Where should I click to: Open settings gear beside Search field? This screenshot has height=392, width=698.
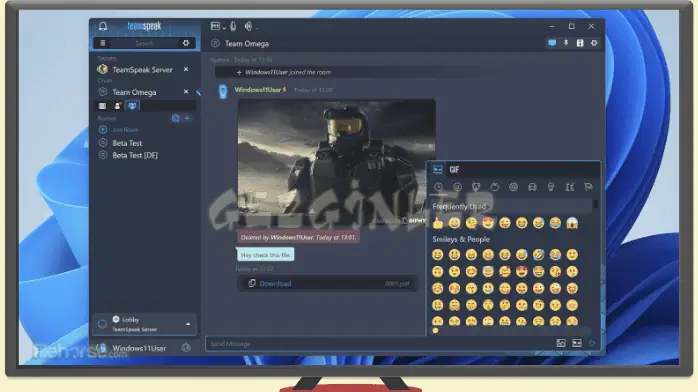tap(186, 43)
